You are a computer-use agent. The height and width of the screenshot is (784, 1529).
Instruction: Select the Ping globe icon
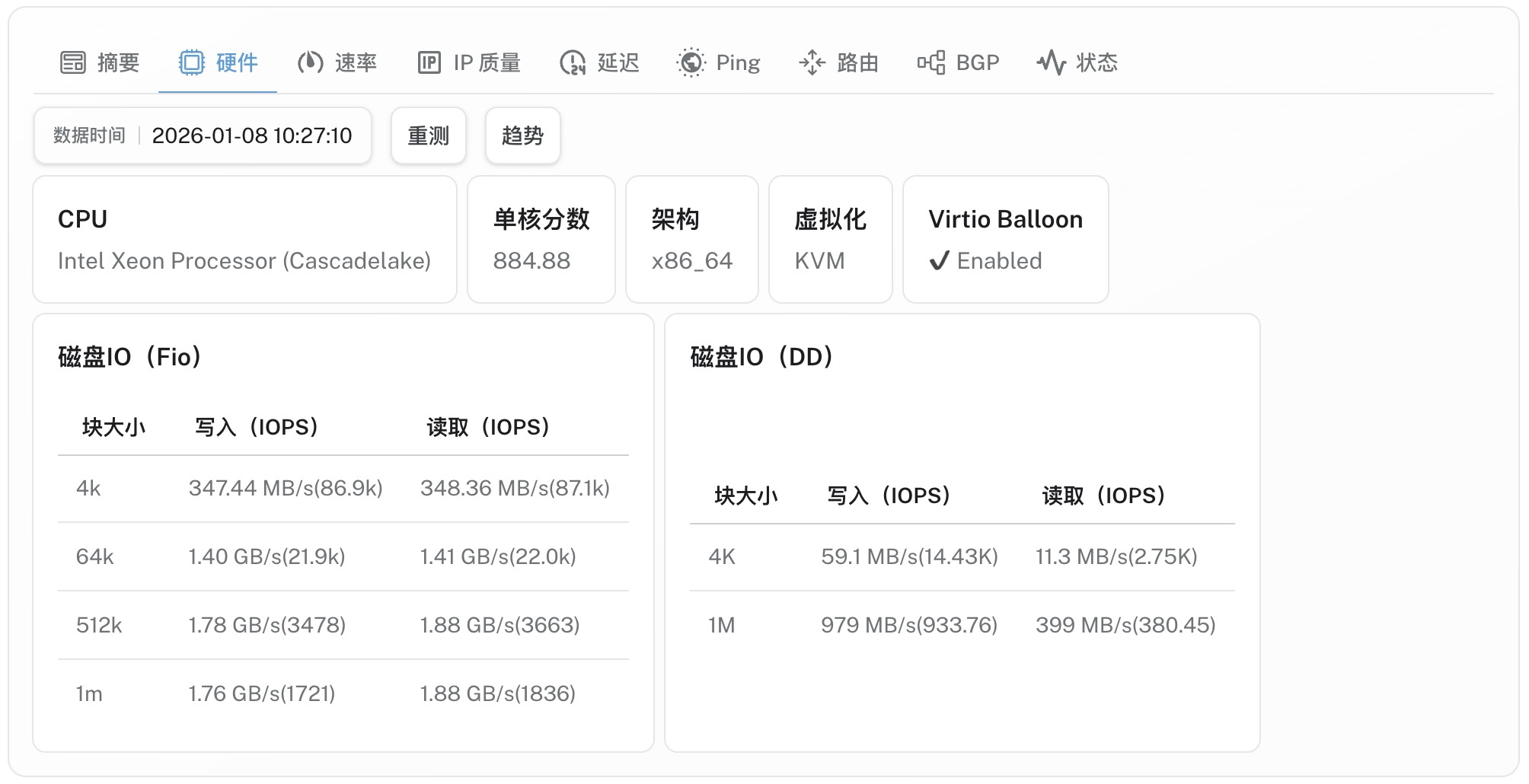coord(691,63)
